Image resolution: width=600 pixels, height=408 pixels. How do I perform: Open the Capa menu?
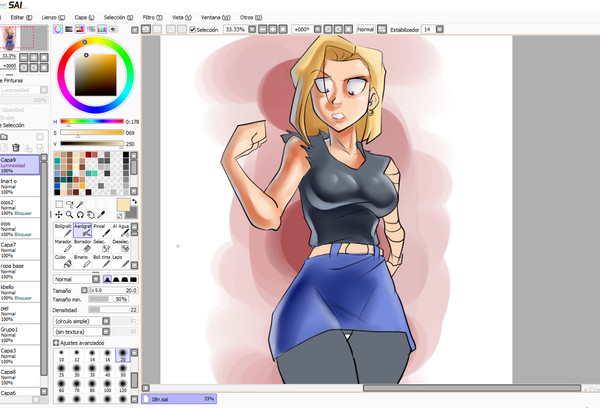coord(84,17)
